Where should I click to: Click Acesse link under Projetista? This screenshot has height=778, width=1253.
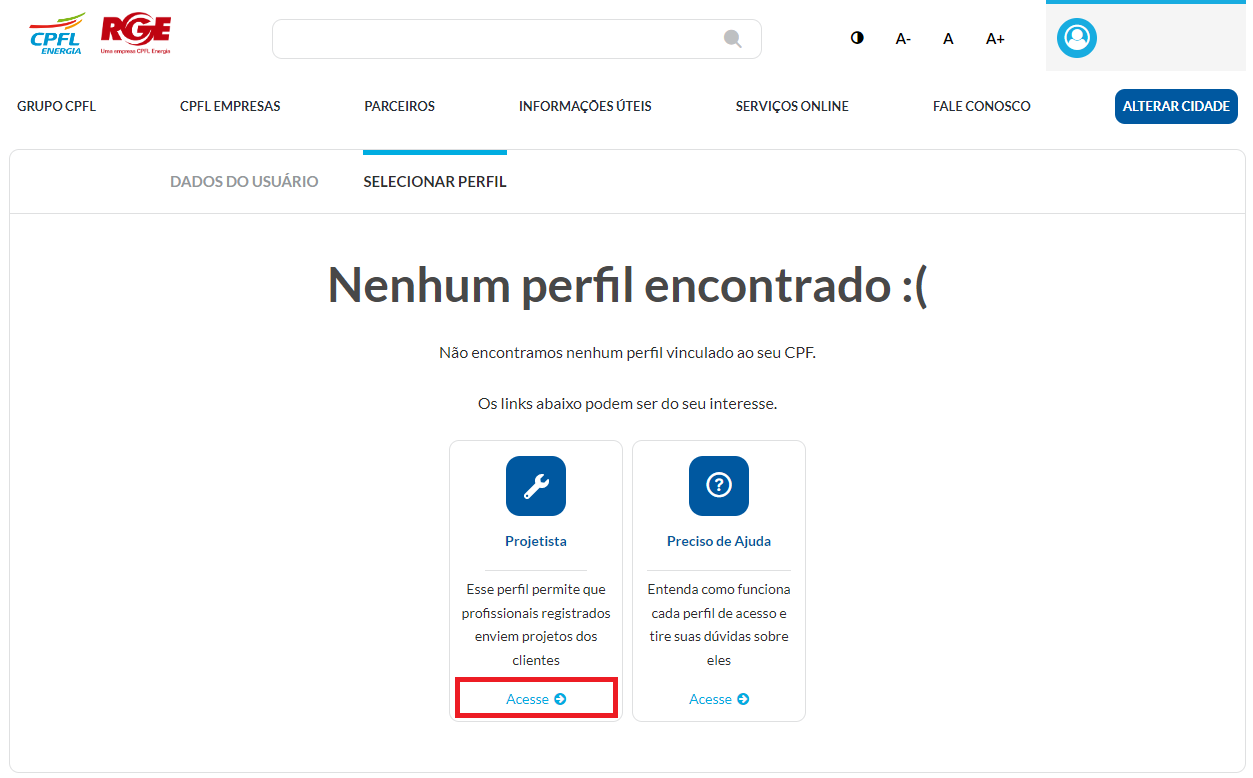coord(536,699)
